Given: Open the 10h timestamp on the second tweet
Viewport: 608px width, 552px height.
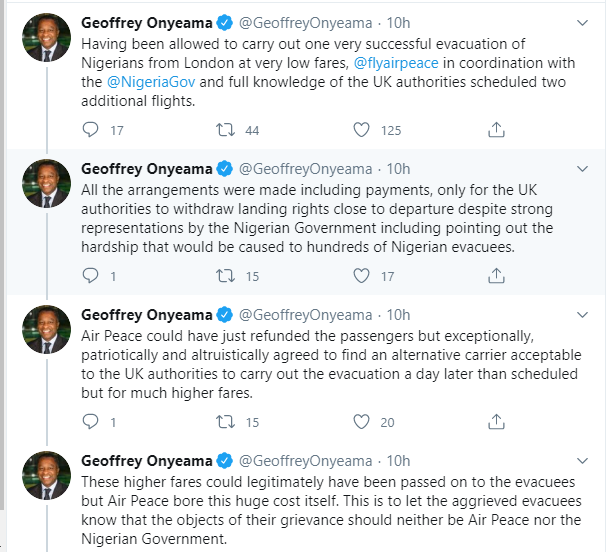Looking at the screenshot, I should pos(398,168).
